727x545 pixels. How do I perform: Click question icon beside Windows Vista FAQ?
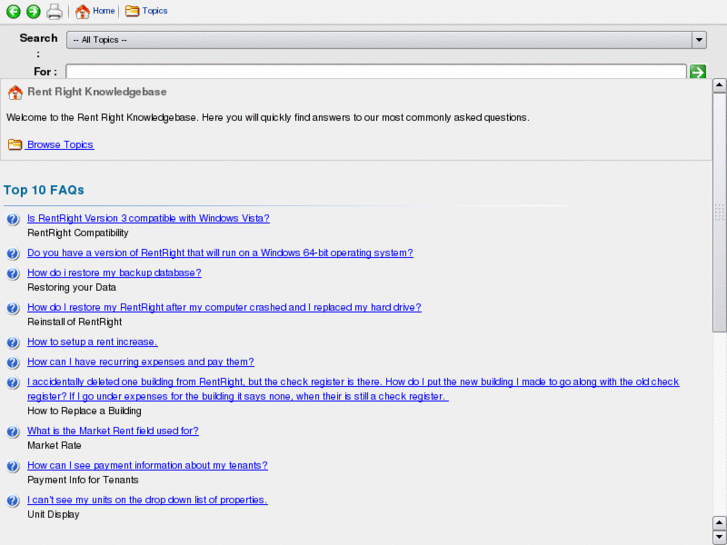pyautogui.click(x=13, y=219)
